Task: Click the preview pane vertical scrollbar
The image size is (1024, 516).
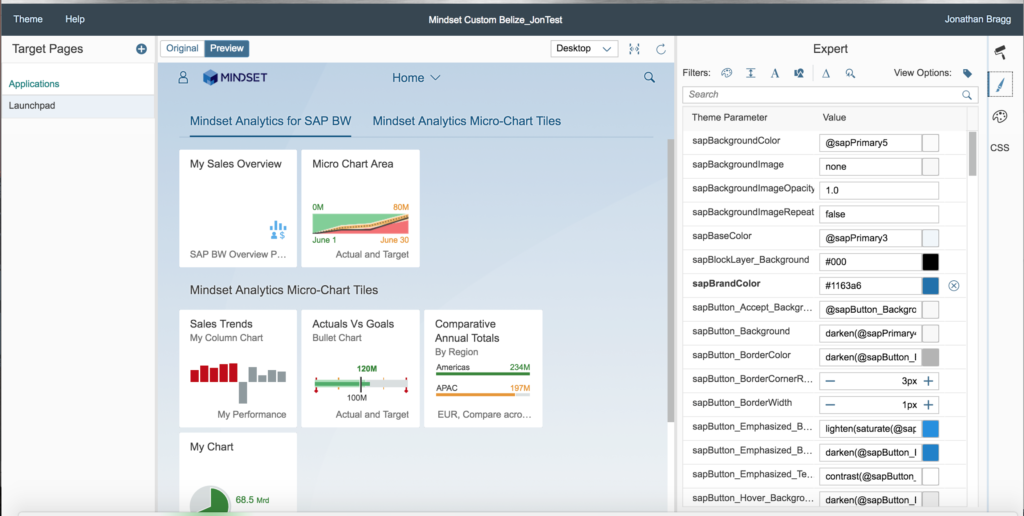Action: point(671,281)
